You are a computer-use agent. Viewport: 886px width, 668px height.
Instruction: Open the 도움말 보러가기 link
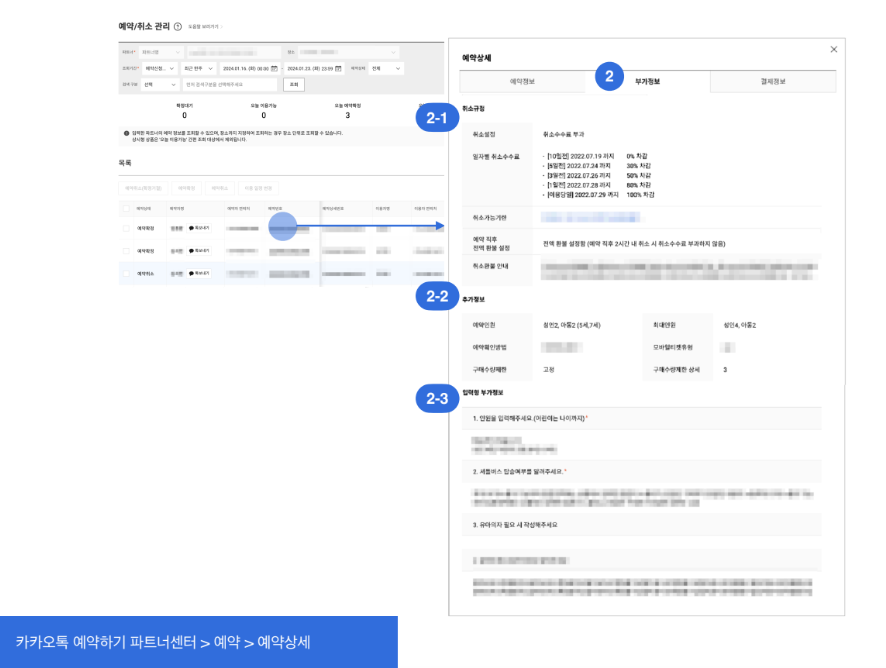tap(205, 27)
